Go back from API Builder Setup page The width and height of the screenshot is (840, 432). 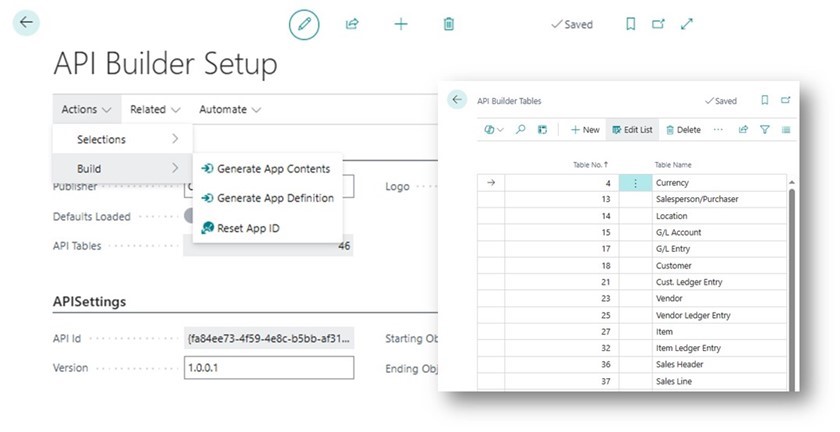[26, 23]
